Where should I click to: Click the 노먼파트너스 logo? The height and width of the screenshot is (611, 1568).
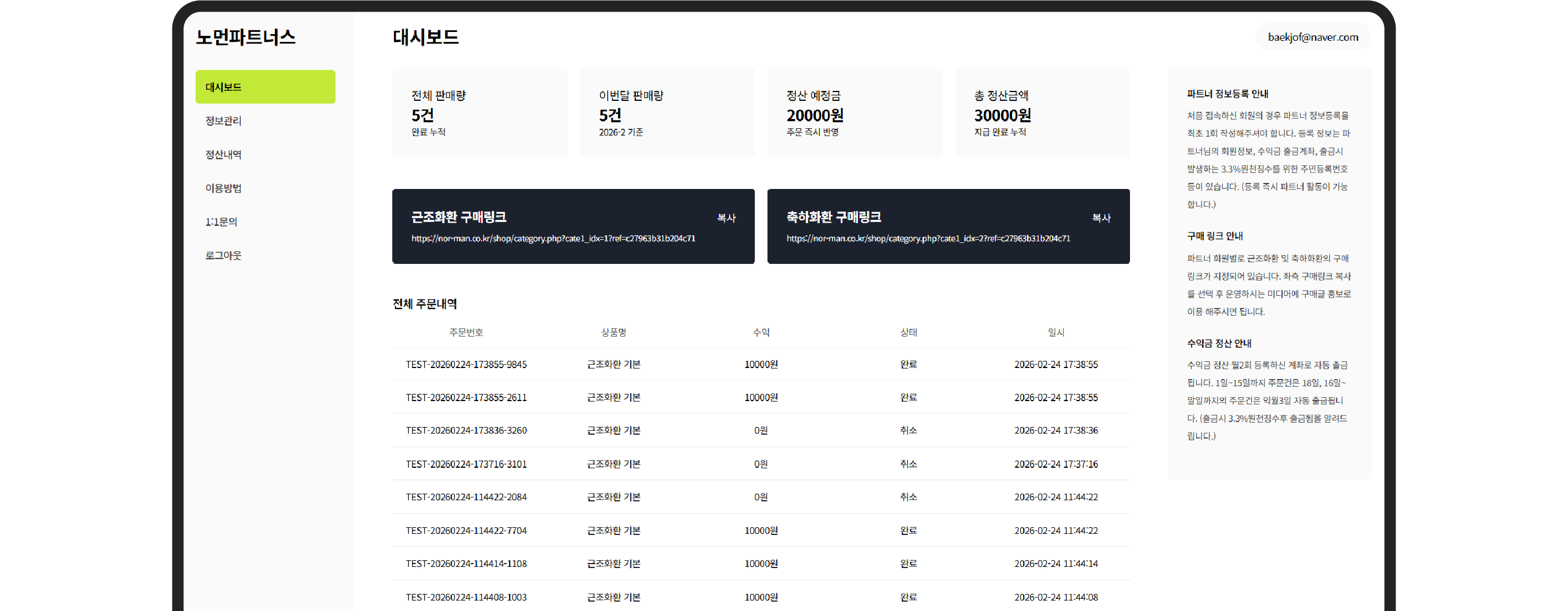[246, 37]
